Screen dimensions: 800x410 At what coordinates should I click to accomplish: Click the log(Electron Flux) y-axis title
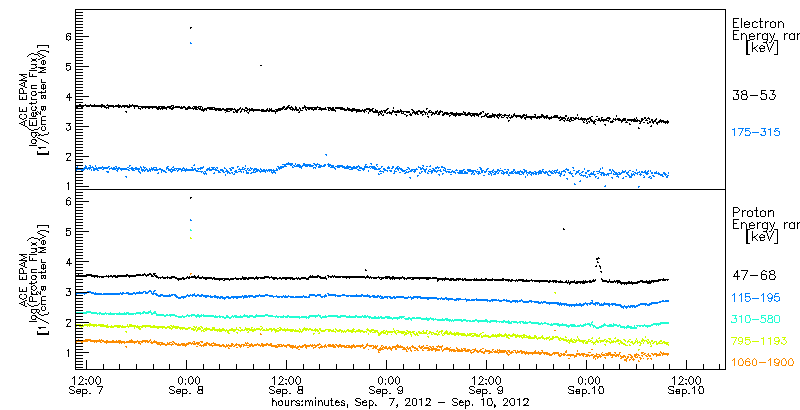tap(36, 99)
